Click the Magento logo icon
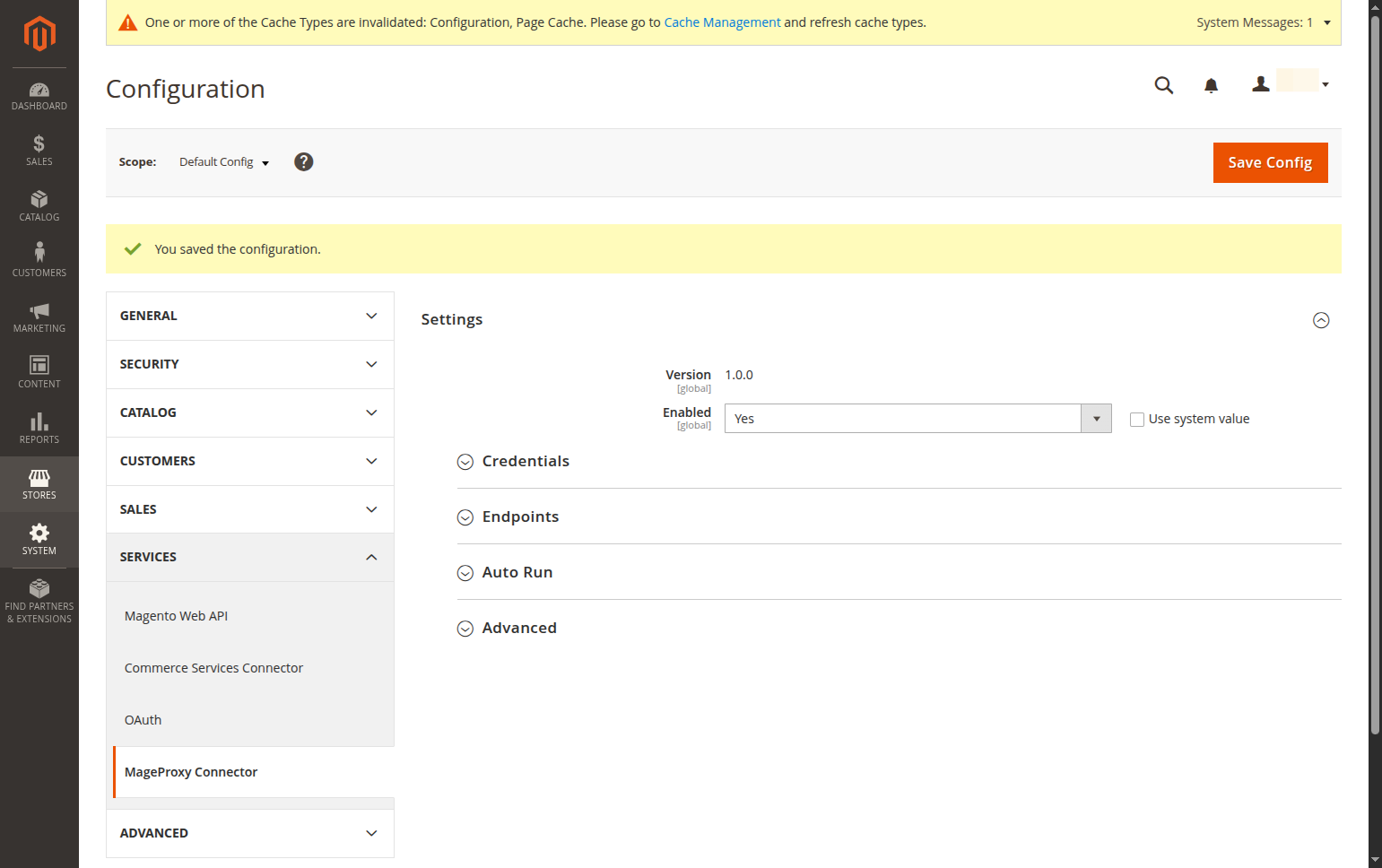Image resolution: width=1382 pixels, height=868 pixels. coord(39,34)
